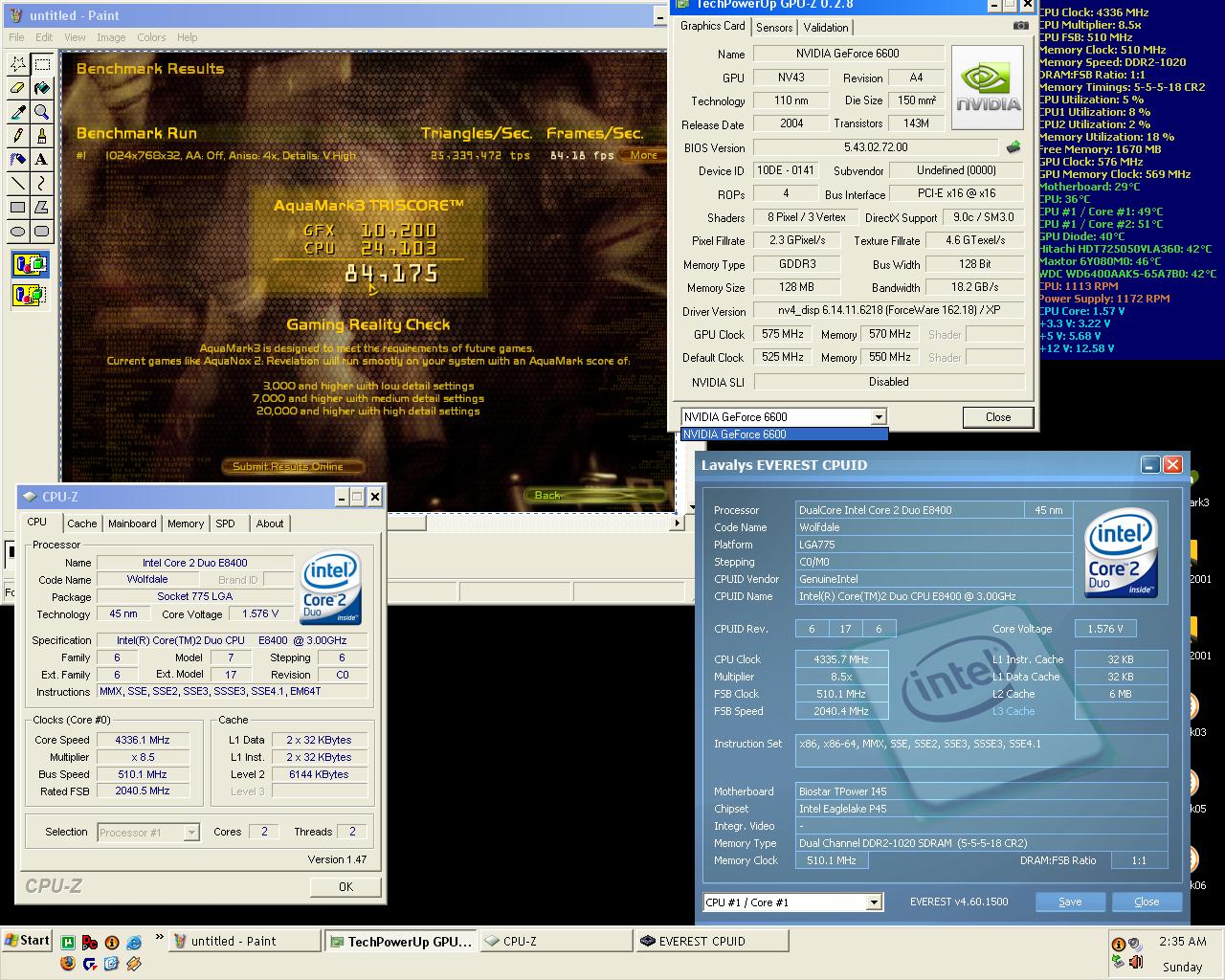Open CPU-Z Processor #1 selection dropdown

(x=191, y=833)
